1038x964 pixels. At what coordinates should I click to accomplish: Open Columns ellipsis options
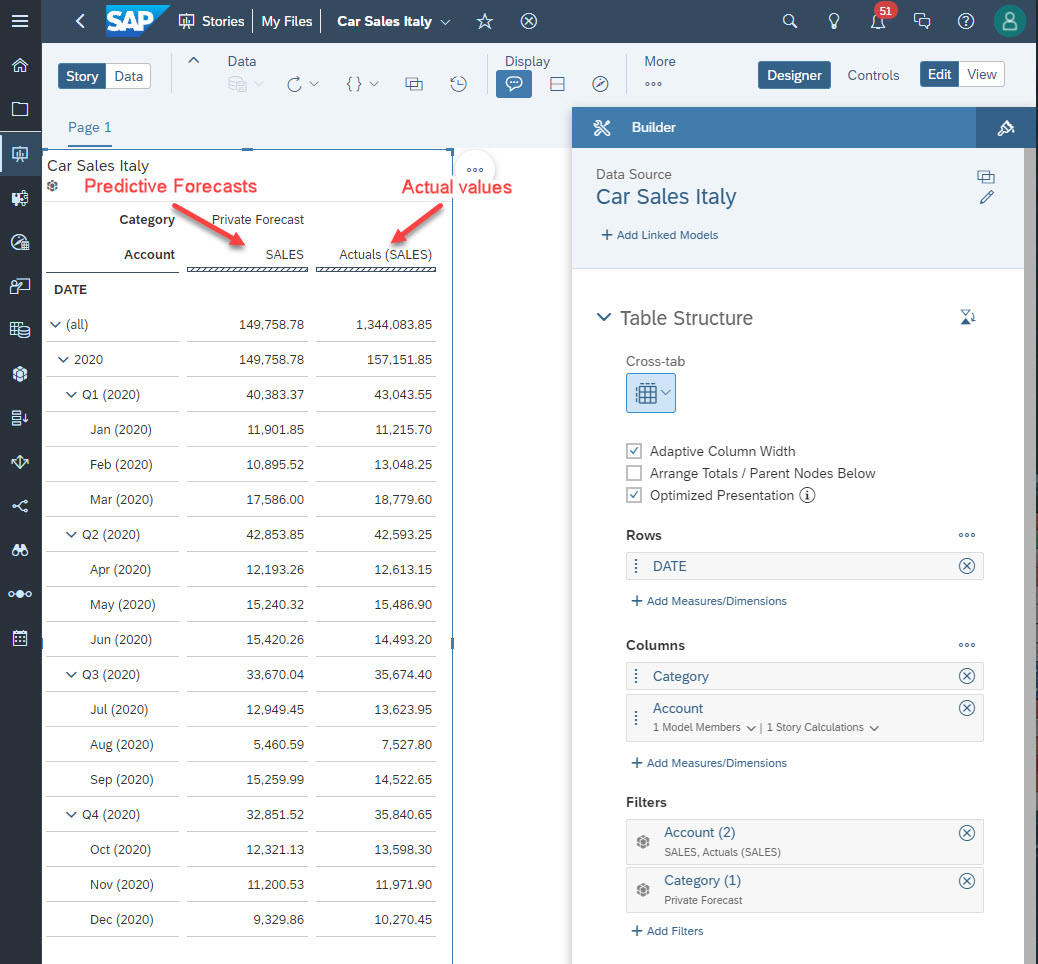coord(967,645)
